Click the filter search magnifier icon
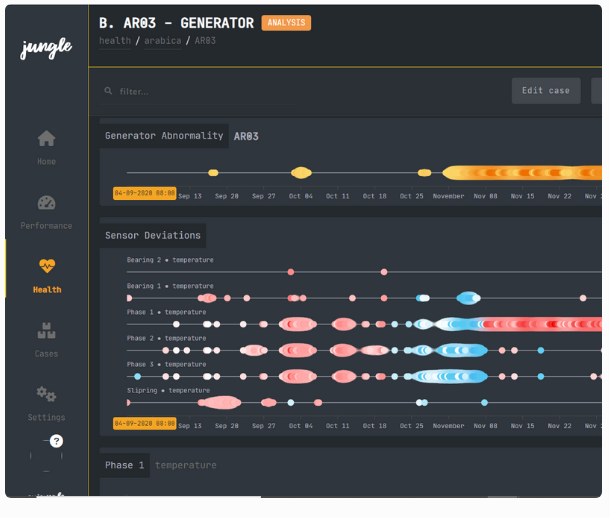Viewport: 610px width, 518px height. pyautogui.click(x=108, y=92)
